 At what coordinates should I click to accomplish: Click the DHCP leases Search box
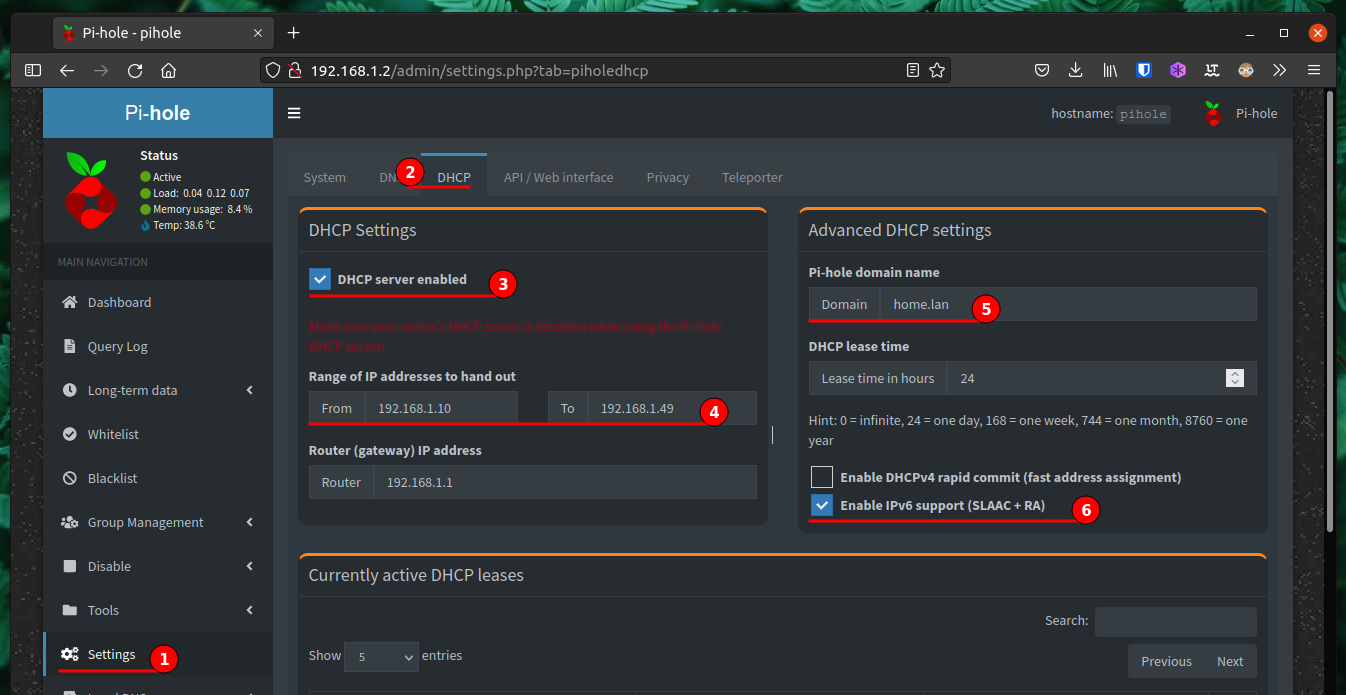point(1176,621)
